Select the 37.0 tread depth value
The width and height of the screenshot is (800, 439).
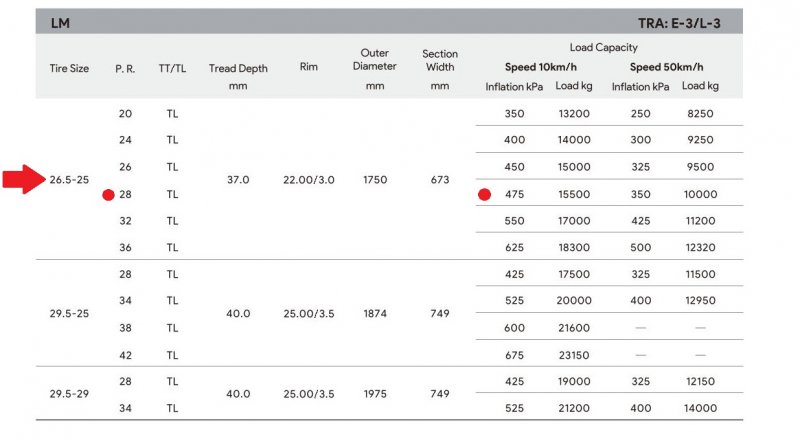pos(238,180)
